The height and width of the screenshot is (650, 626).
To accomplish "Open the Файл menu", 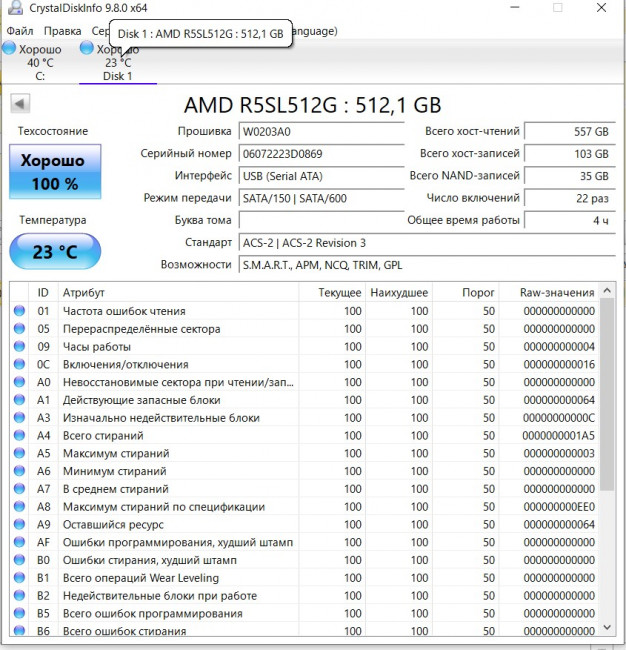I will coord(20,31).
